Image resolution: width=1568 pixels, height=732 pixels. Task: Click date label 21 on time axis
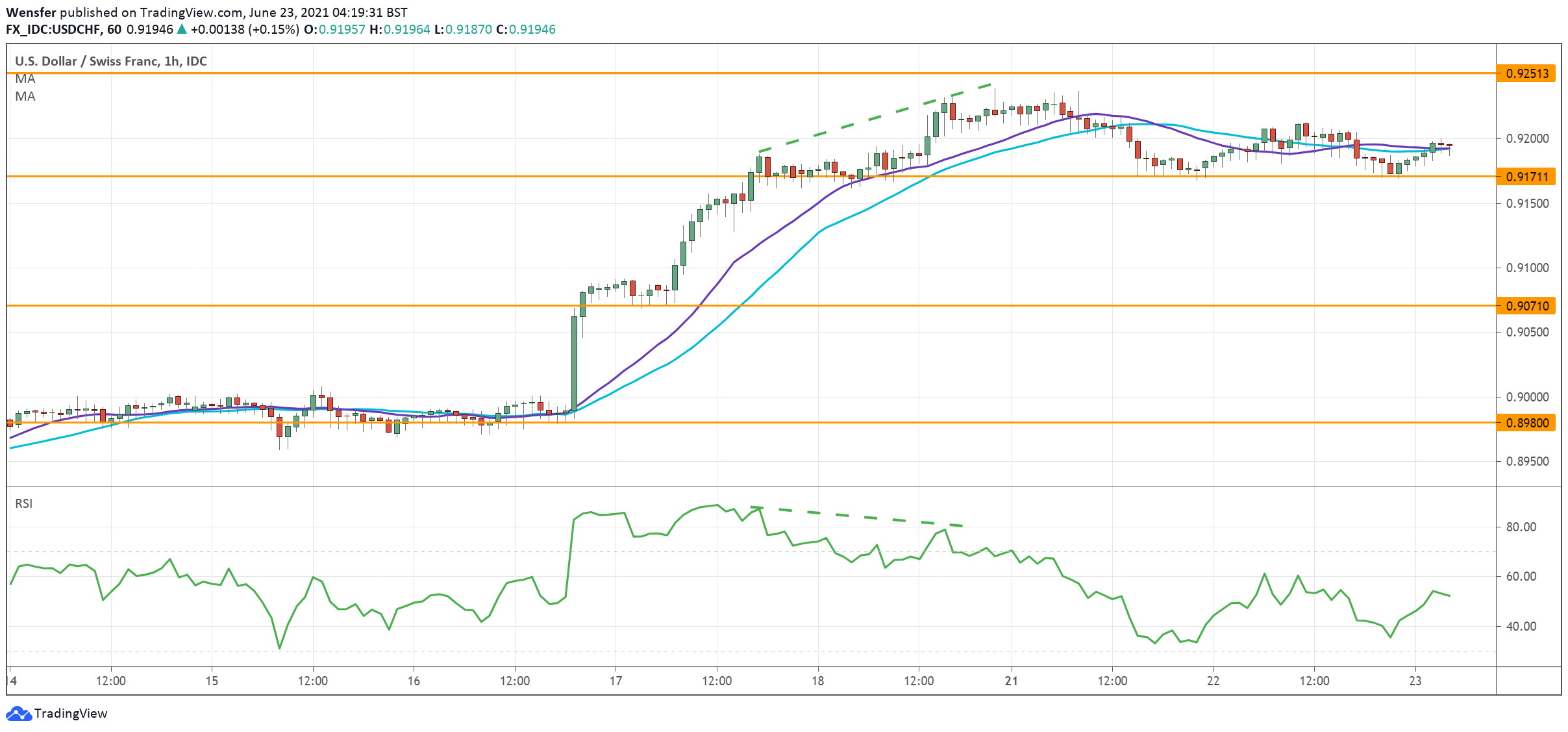[x=1011, y=681]
